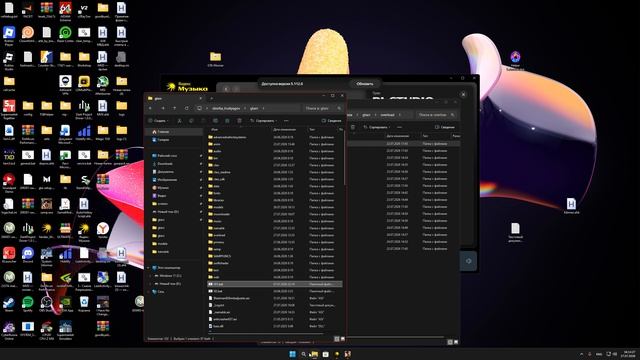Click the Paste icon in Explorer toolbar
The height and width of the screenshot is (360, 640).
coord(203,121)
